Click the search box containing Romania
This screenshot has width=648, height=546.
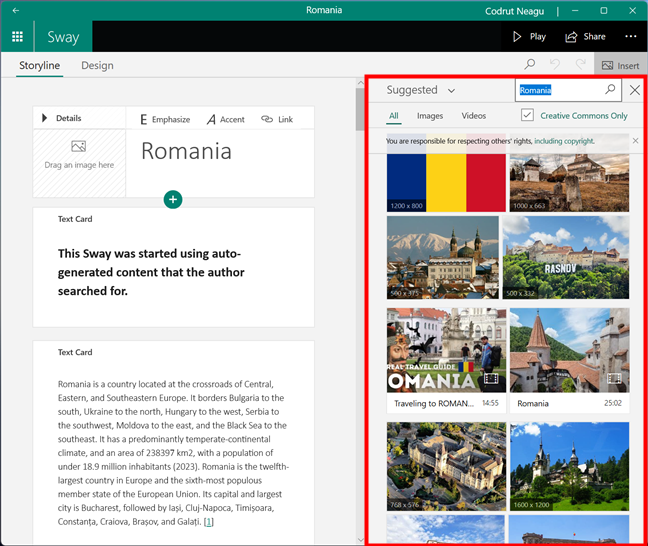pyautogui.click(x=558, y=90)
